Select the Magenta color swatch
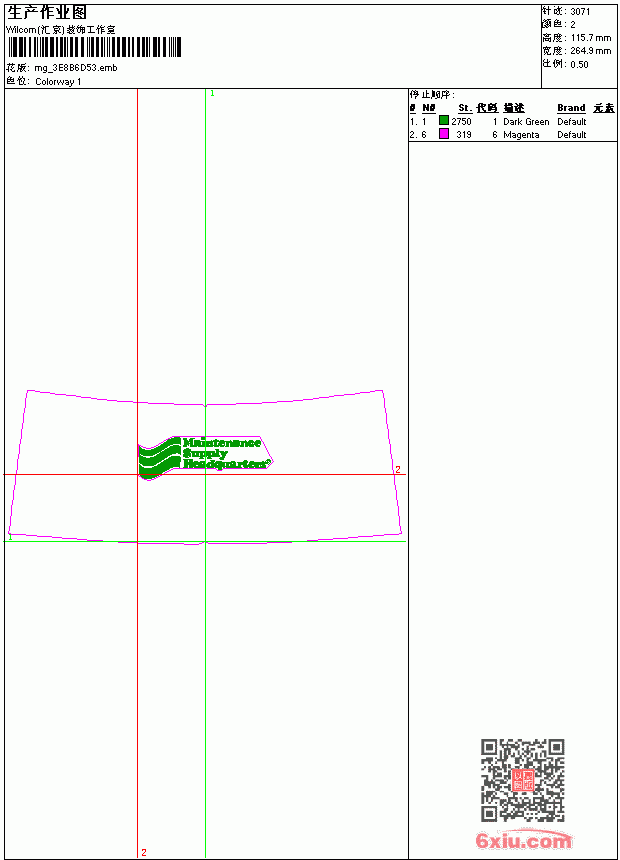Viewport: 620px width, 860px height. pyautogui.click(x=444, y=133)
